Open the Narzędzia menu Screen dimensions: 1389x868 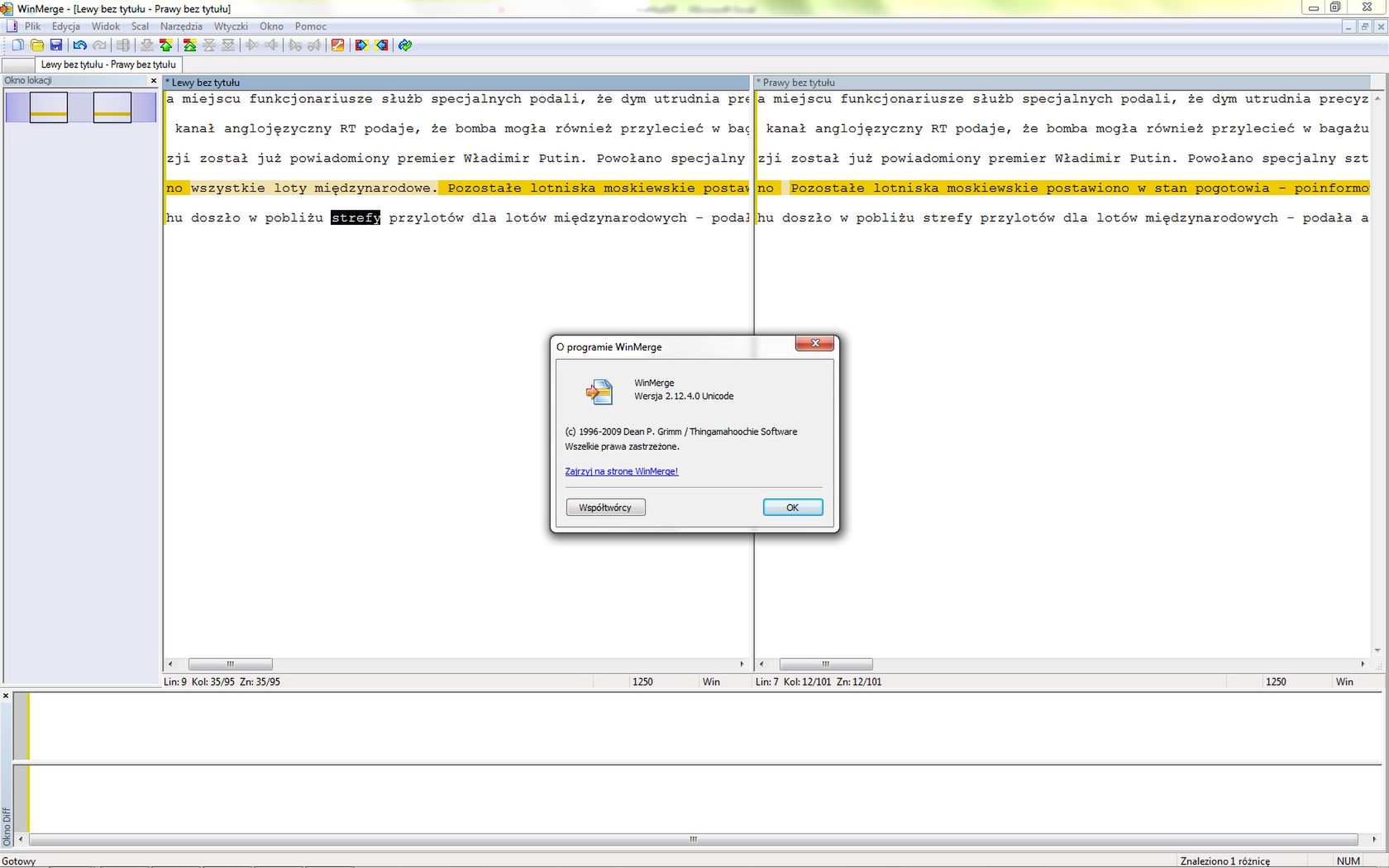pyautogui.click(x=181, y=26)
